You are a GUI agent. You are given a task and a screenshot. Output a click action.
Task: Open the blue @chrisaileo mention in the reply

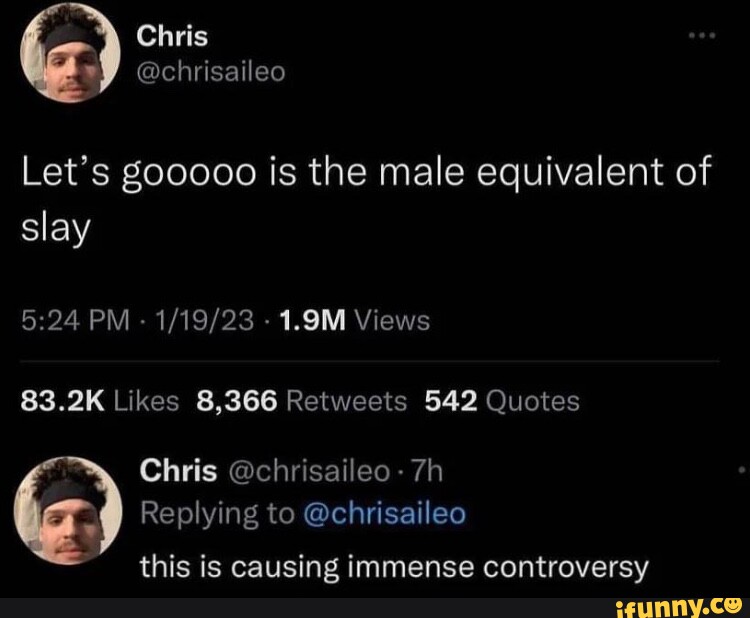(384, 514)
